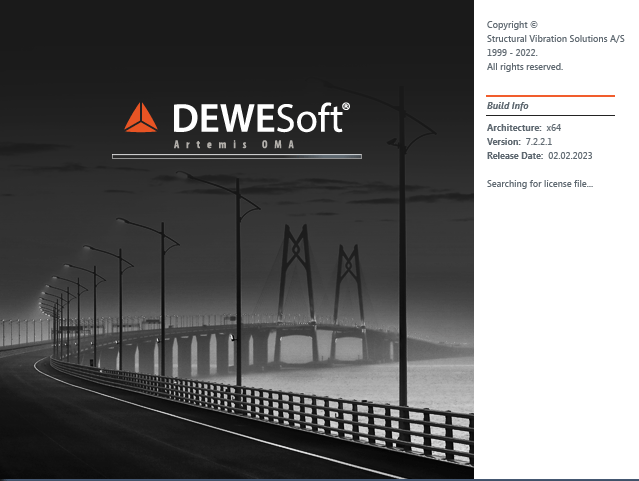Click the orange DEWESoft triangle logo
This screenshot has height=481, width=639.
[141, 118]
